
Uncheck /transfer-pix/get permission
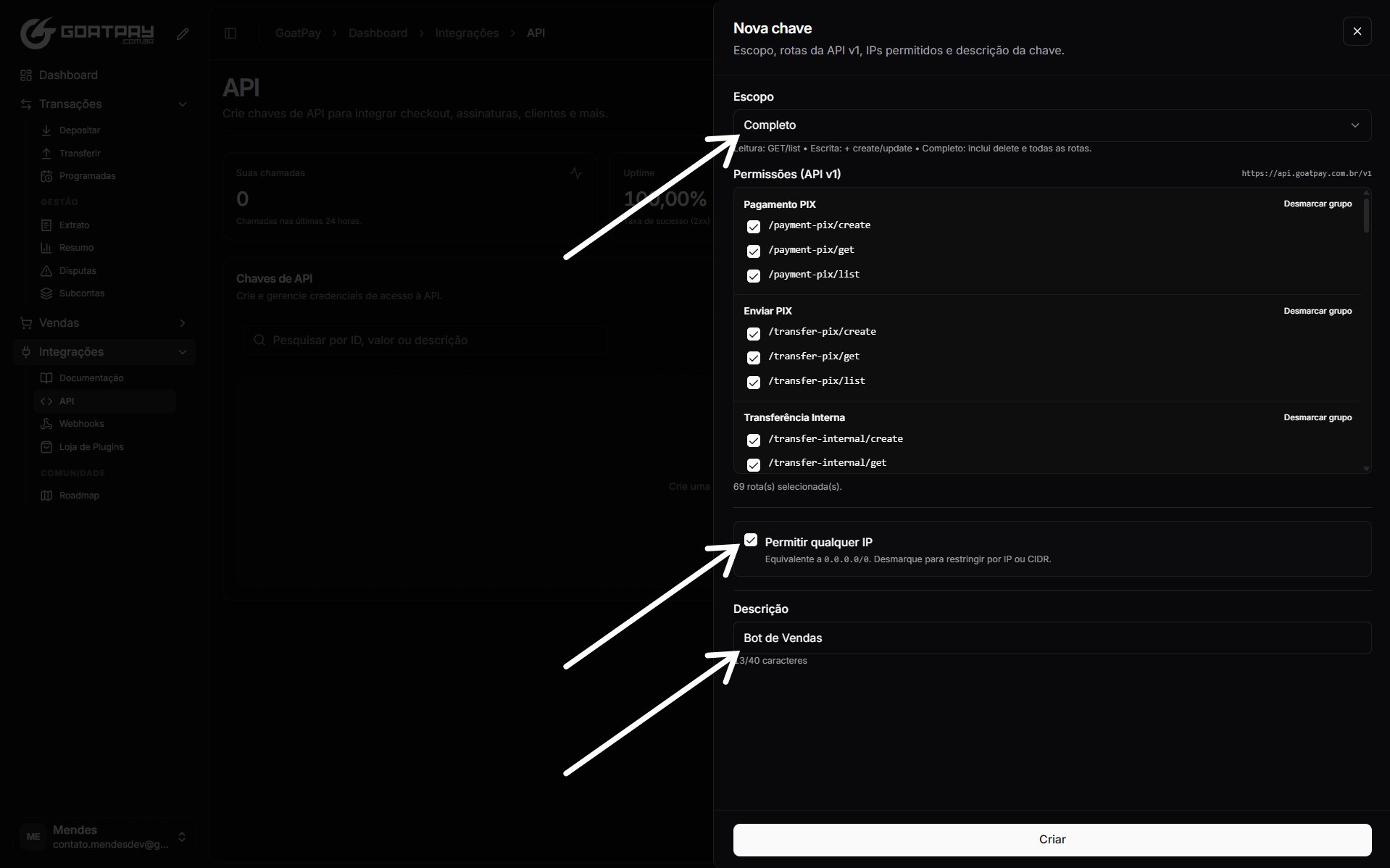(x=754, y=358)
